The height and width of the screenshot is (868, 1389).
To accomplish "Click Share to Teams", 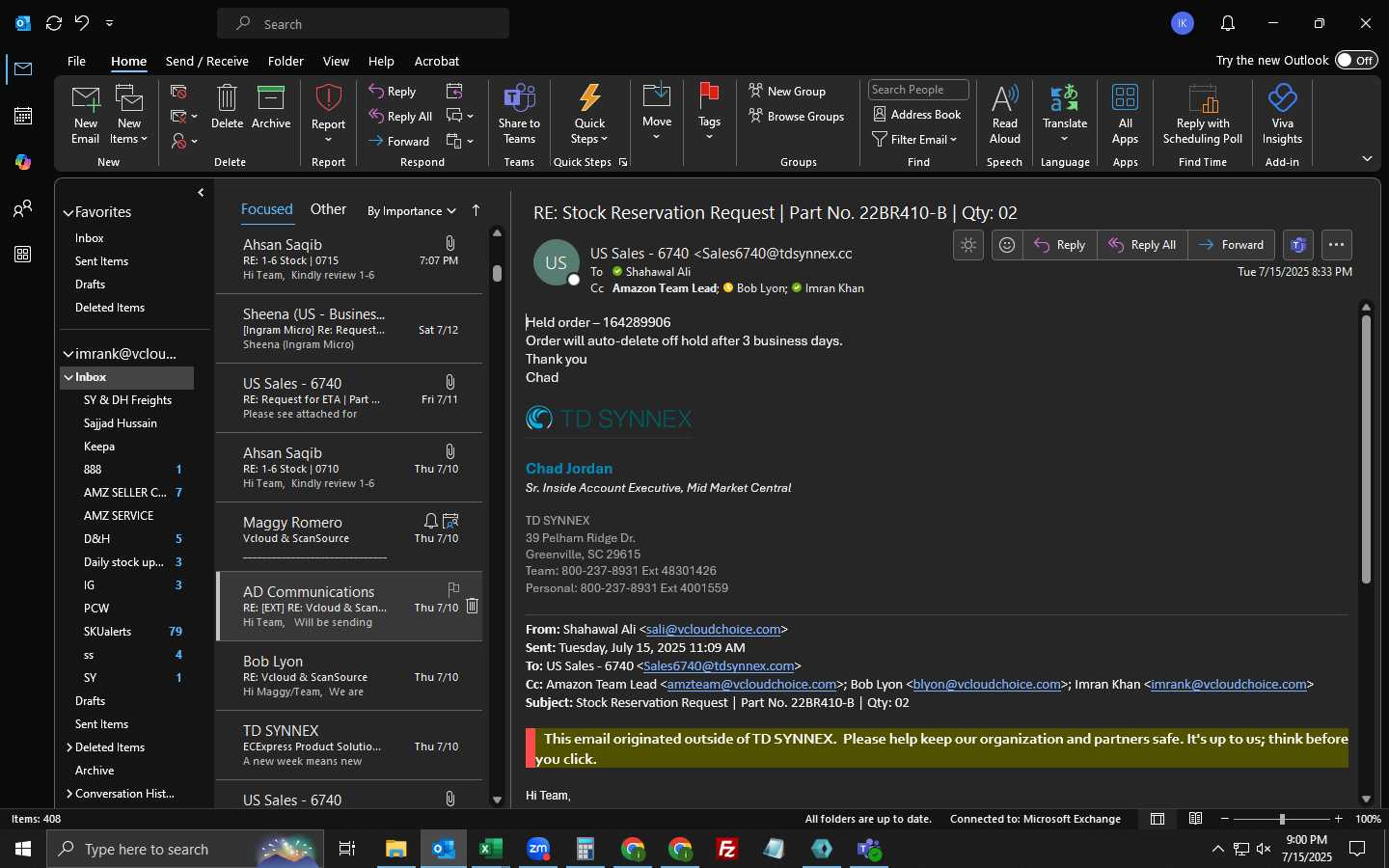I will (519, 115).
